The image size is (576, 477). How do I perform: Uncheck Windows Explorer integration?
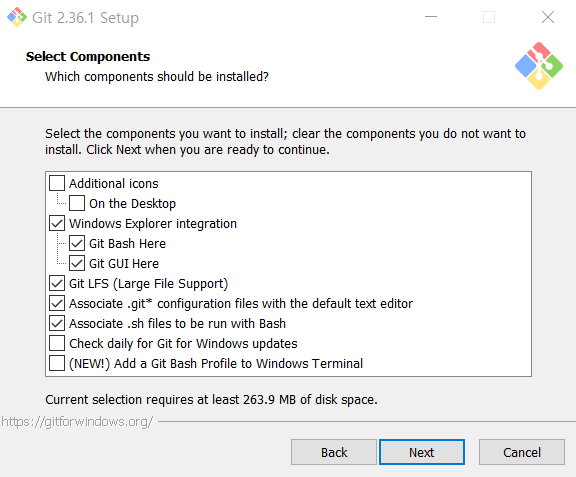(x=57, y=223)
